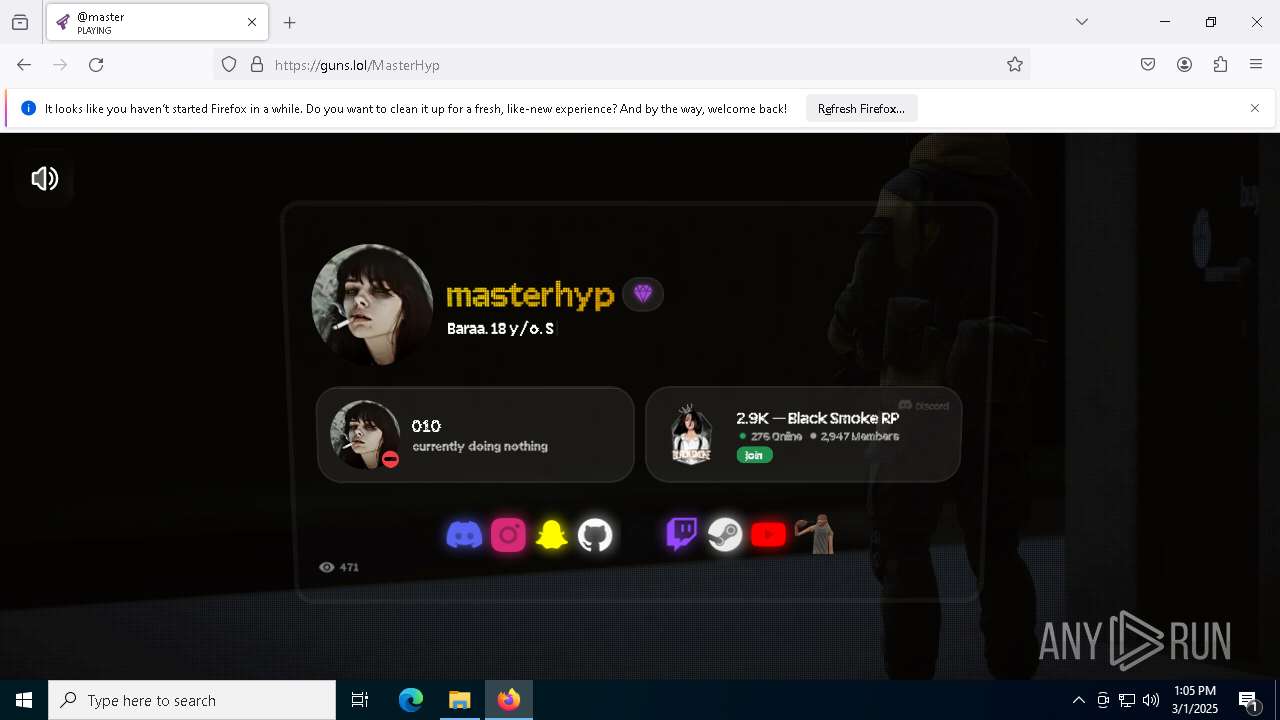This screenshot has height=720, width=1280.
Task: Launch Microsoft Edge from the taskbar
Action: (411, 700)
